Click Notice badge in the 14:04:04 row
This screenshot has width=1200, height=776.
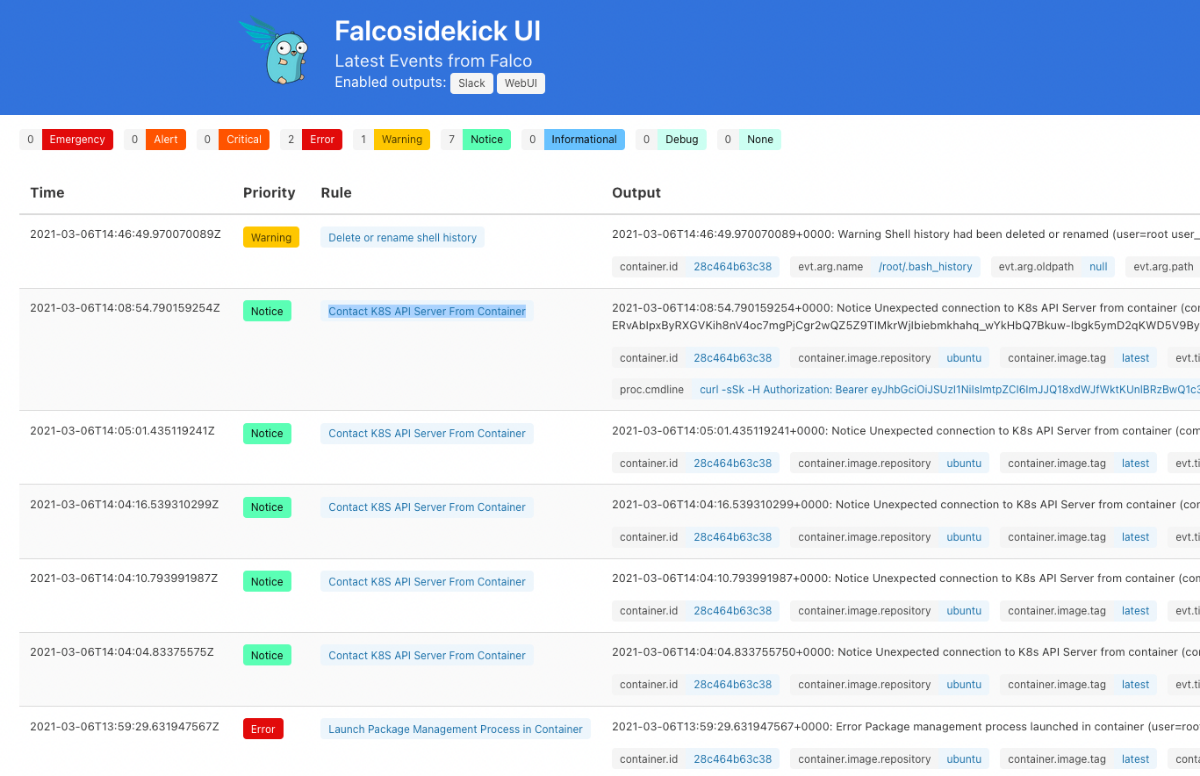pos(267,656)
